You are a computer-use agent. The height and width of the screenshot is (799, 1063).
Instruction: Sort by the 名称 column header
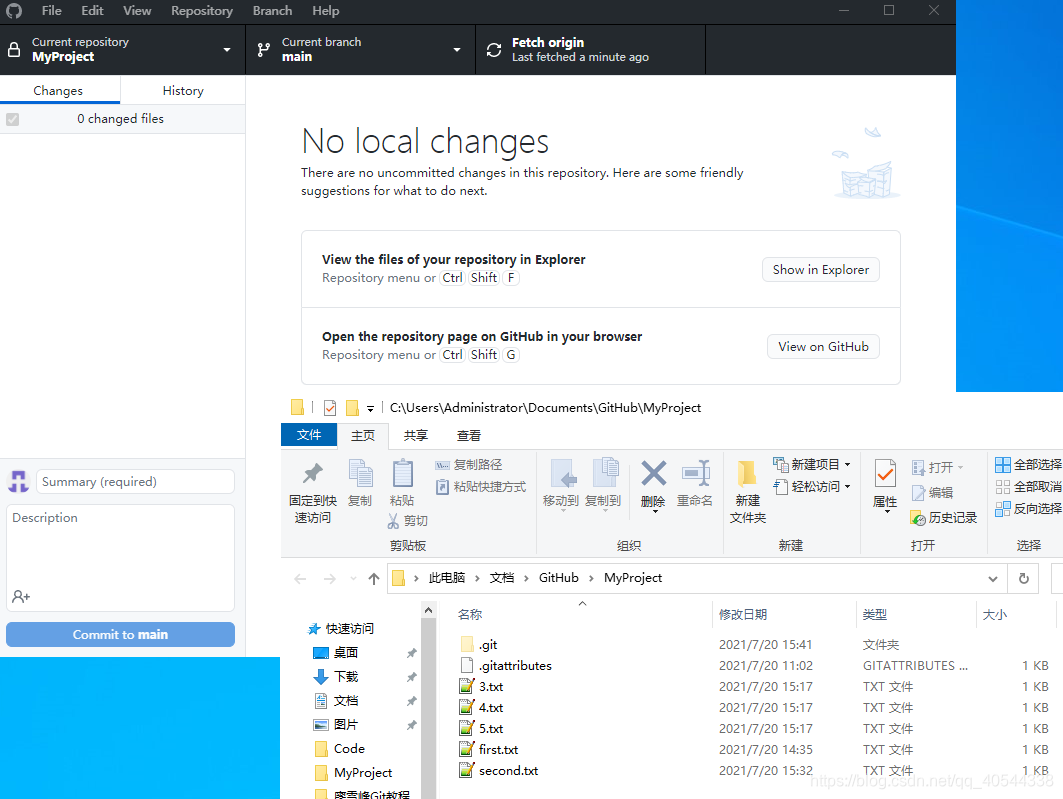(470, 615)
